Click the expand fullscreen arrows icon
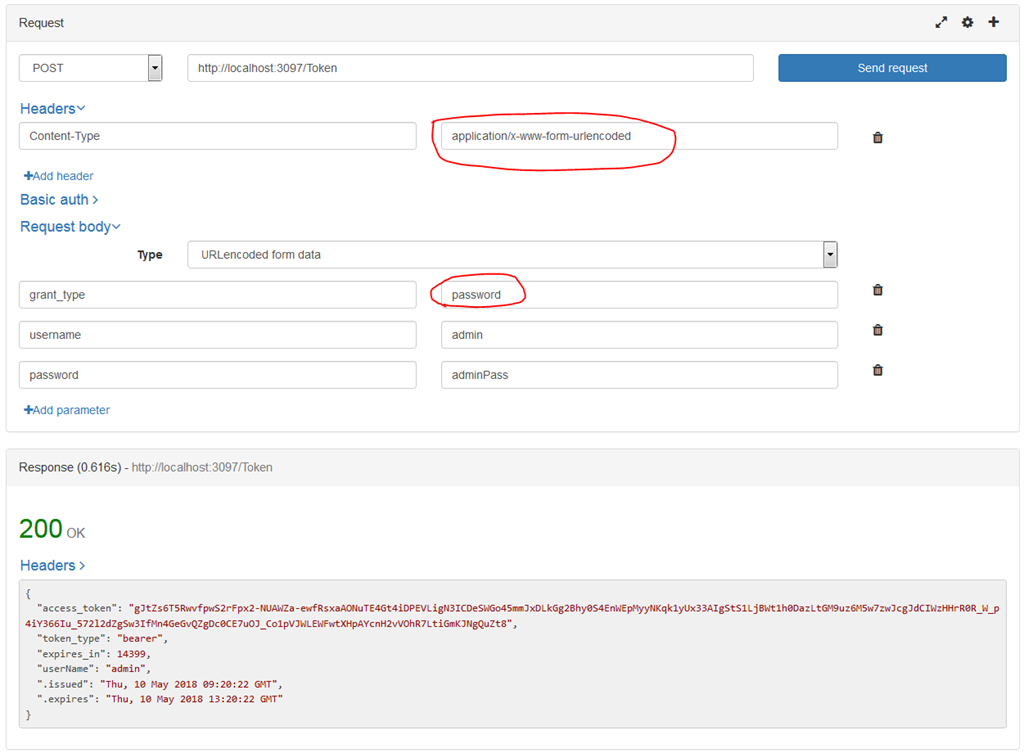Image resolution: width=1024 pixels, height=753 pixels. [x=941, y=23]
